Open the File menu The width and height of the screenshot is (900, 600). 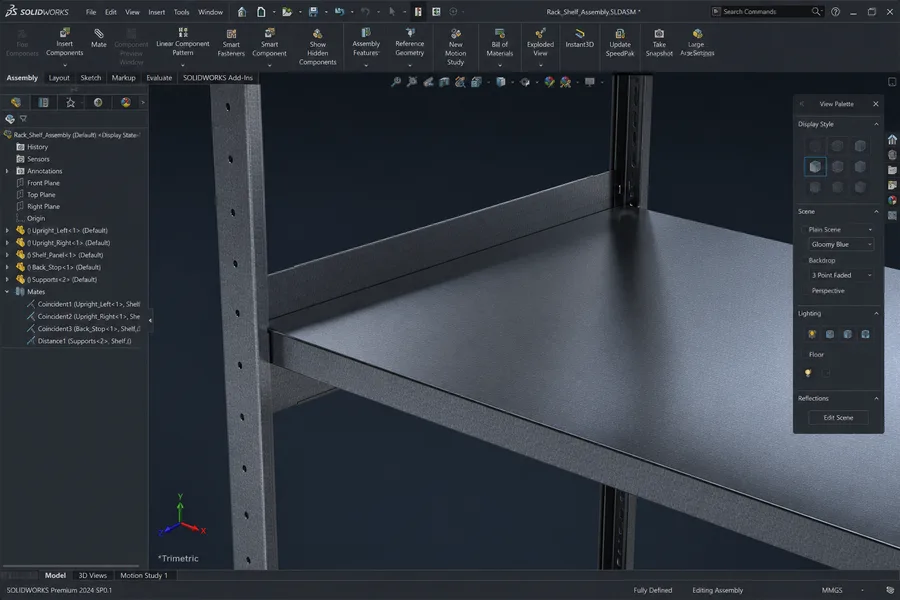tap(91, 11)
